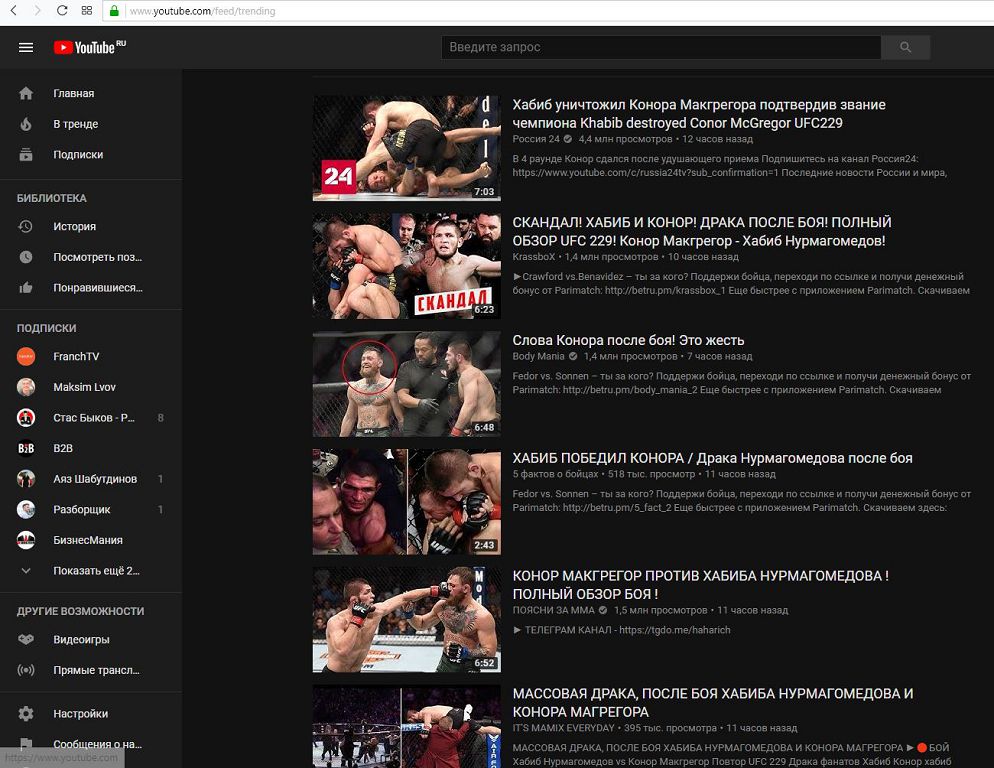Expand subscriptions with Показать ещё chevron
Image resolution: width=994 pixels, height=768 pixels.
[x=26, y=571]
